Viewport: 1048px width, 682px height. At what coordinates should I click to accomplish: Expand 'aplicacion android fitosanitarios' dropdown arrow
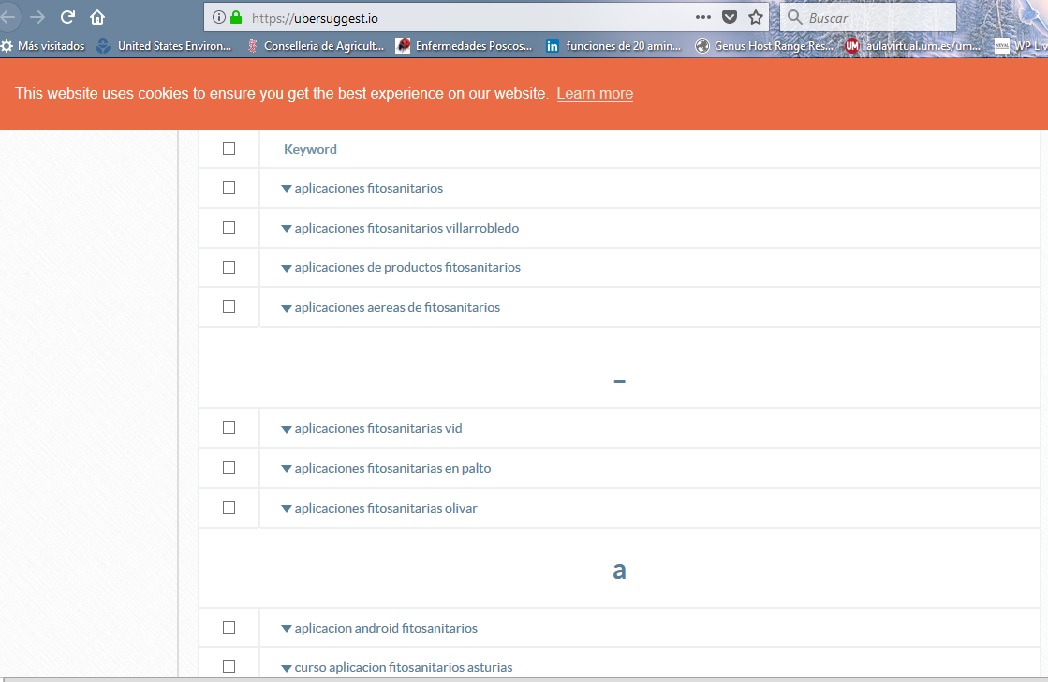pyautogui.click(x=286, y=629)
